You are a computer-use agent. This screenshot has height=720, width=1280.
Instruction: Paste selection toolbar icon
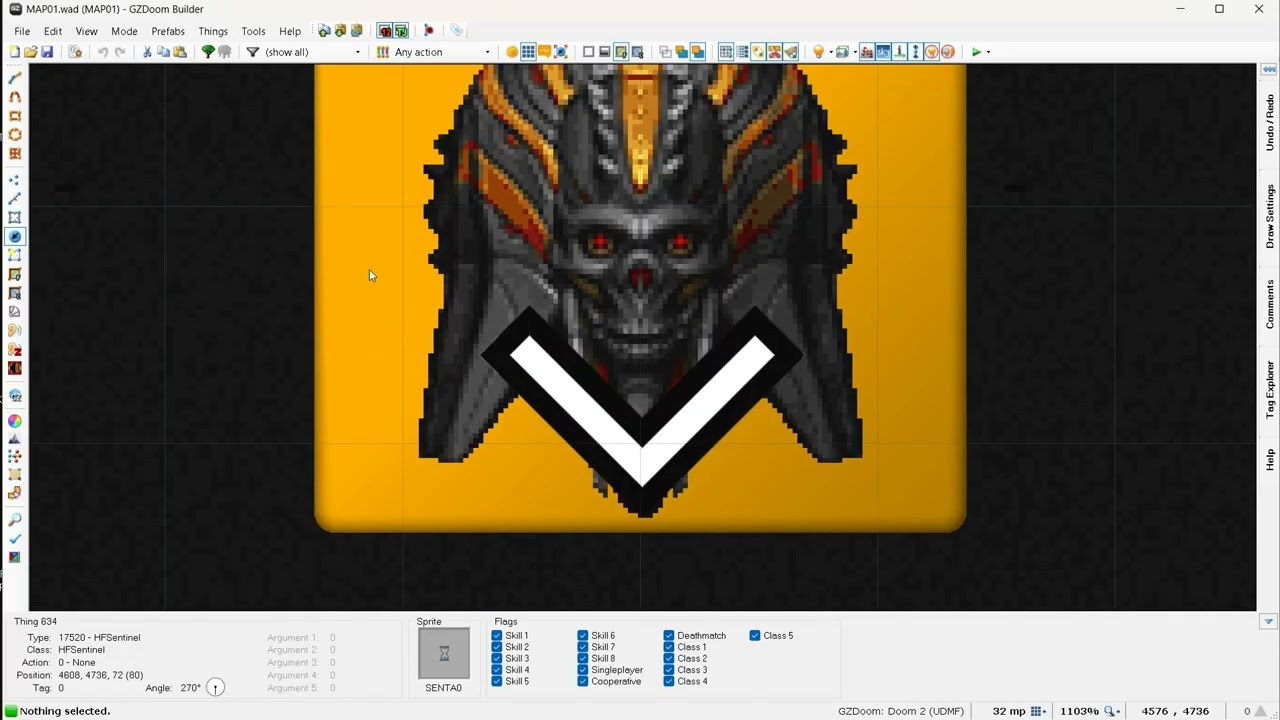pyautogui.click(x=180, y=52)
